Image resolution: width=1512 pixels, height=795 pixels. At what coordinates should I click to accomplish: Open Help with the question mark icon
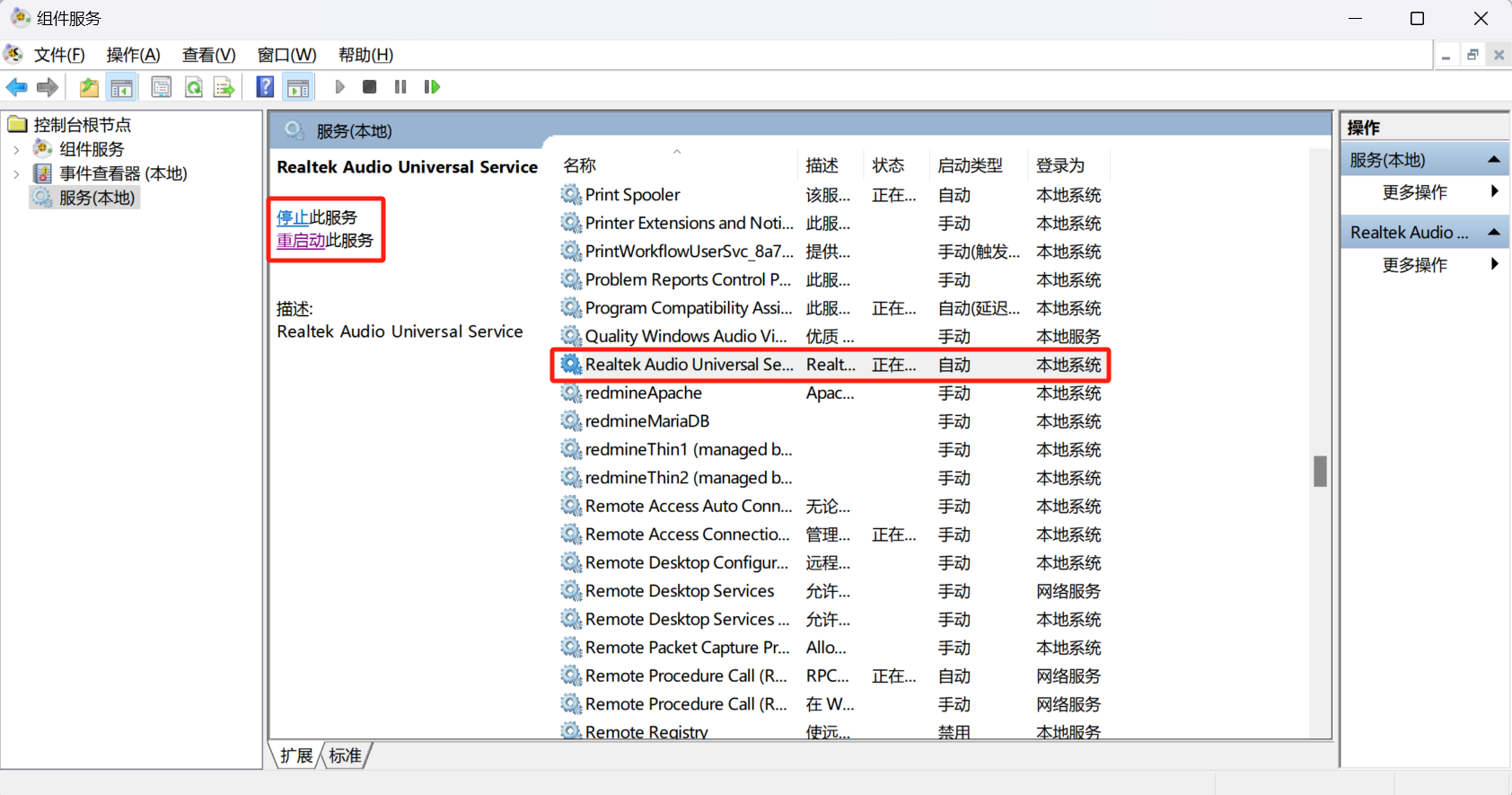[x=265, y=87]
